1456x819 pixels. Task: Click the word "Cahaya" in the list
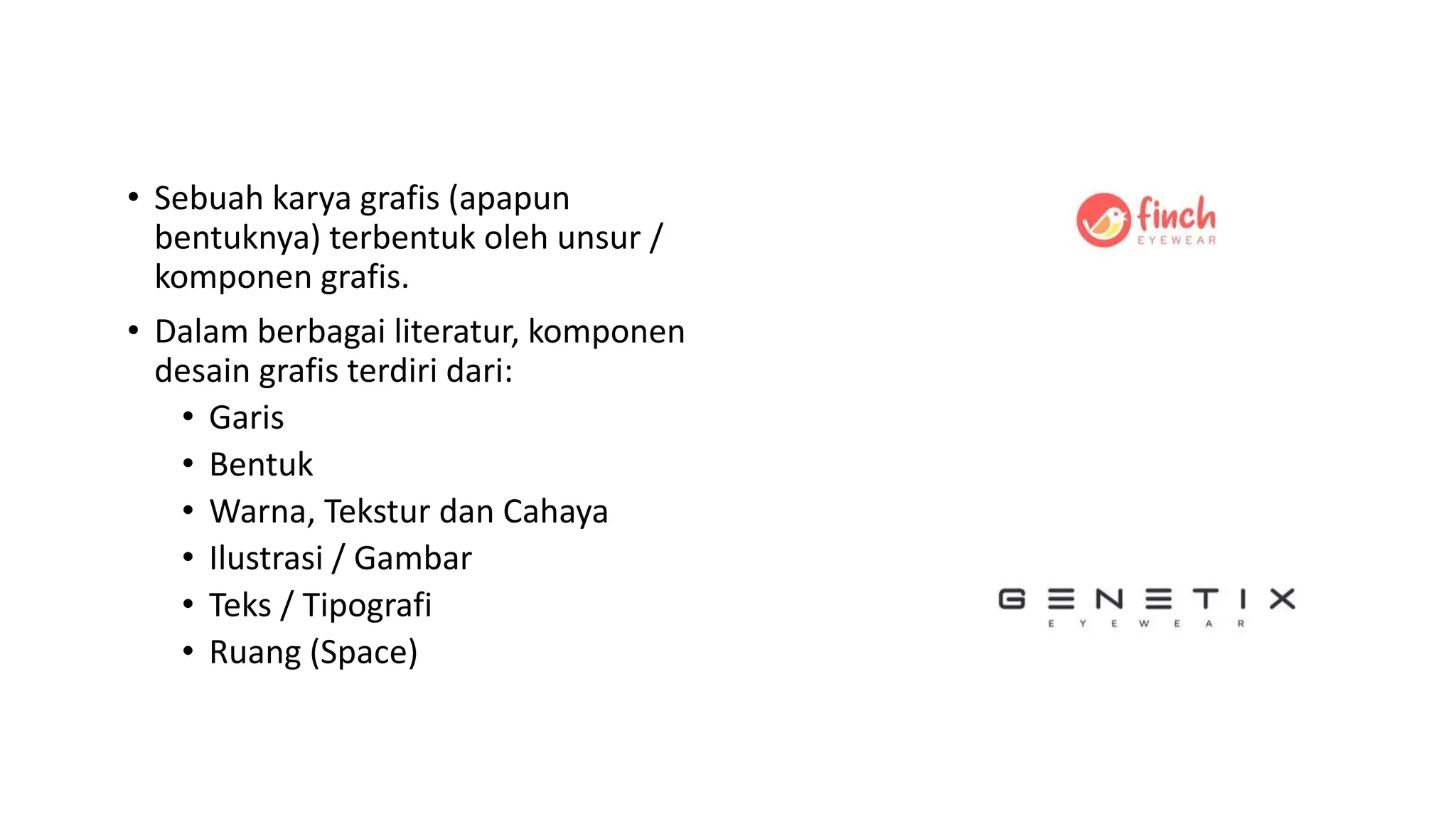point(555,512)
